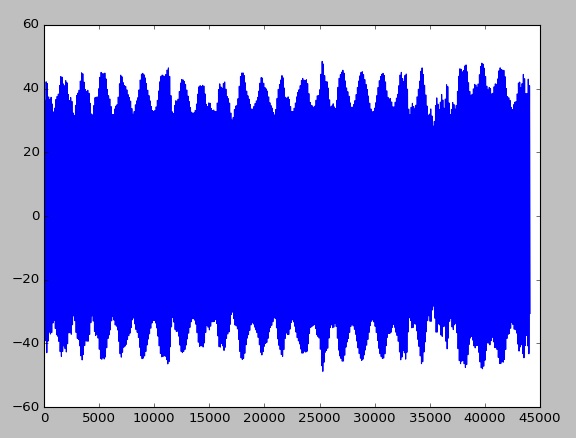The image size is (576, 438).
Task: Click the y-axis label −40
Action: 26,343
